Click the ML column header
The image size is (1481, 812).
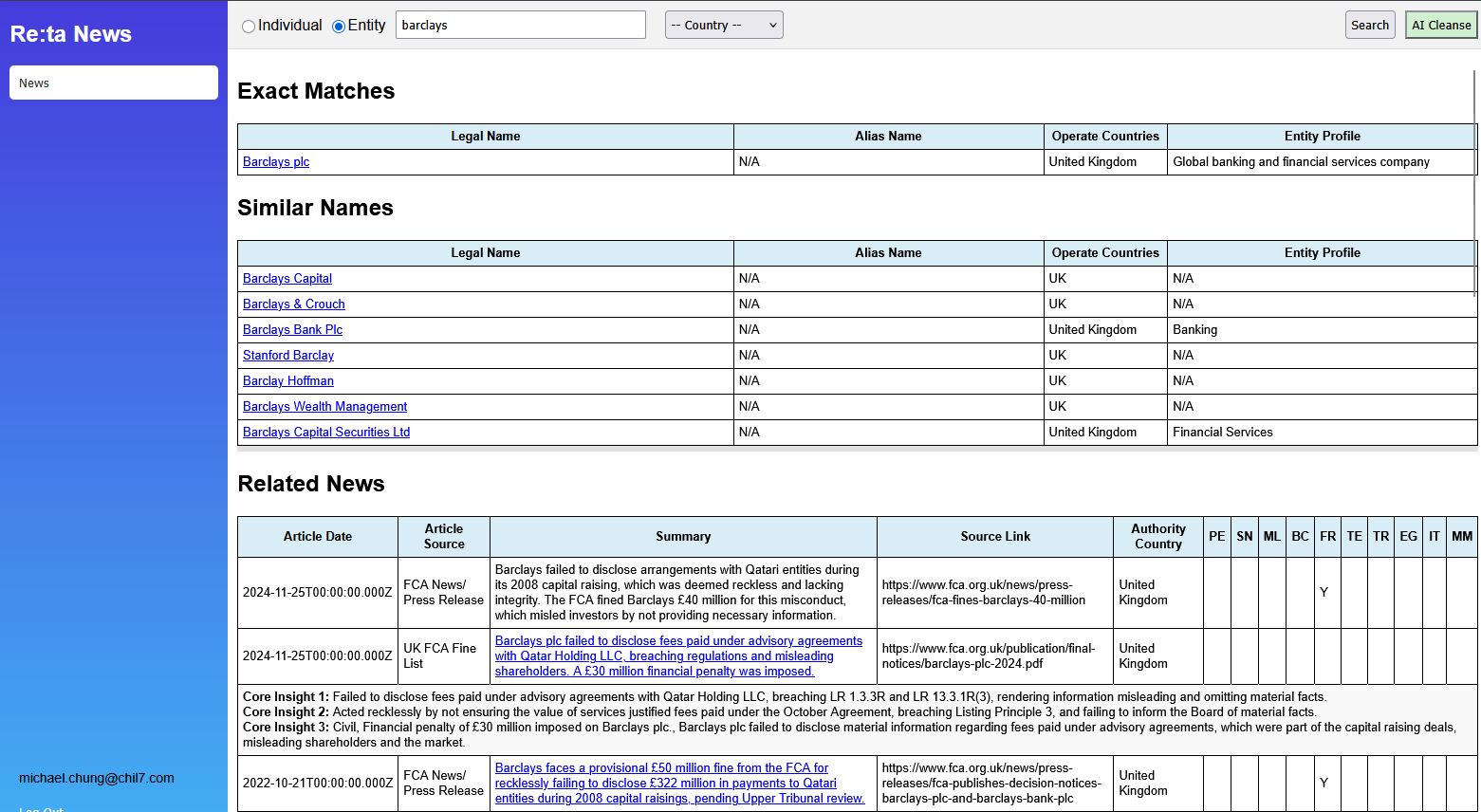(x=1272, y=537)
